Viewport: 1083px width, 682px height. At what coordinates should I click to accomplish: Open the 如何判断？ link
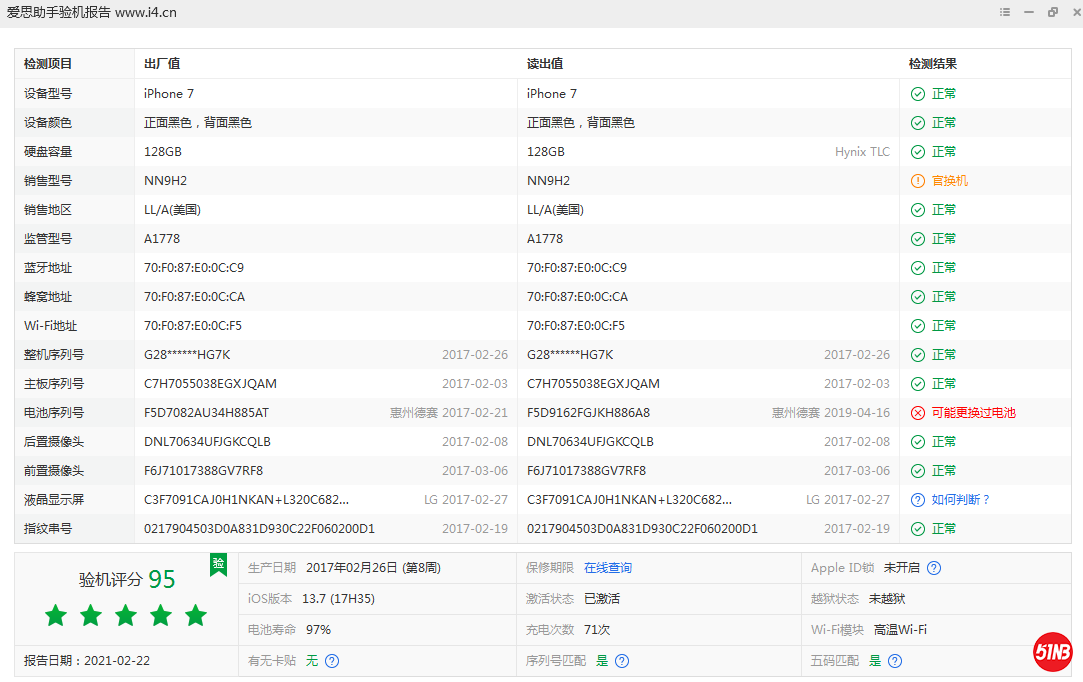coord(960,500)
